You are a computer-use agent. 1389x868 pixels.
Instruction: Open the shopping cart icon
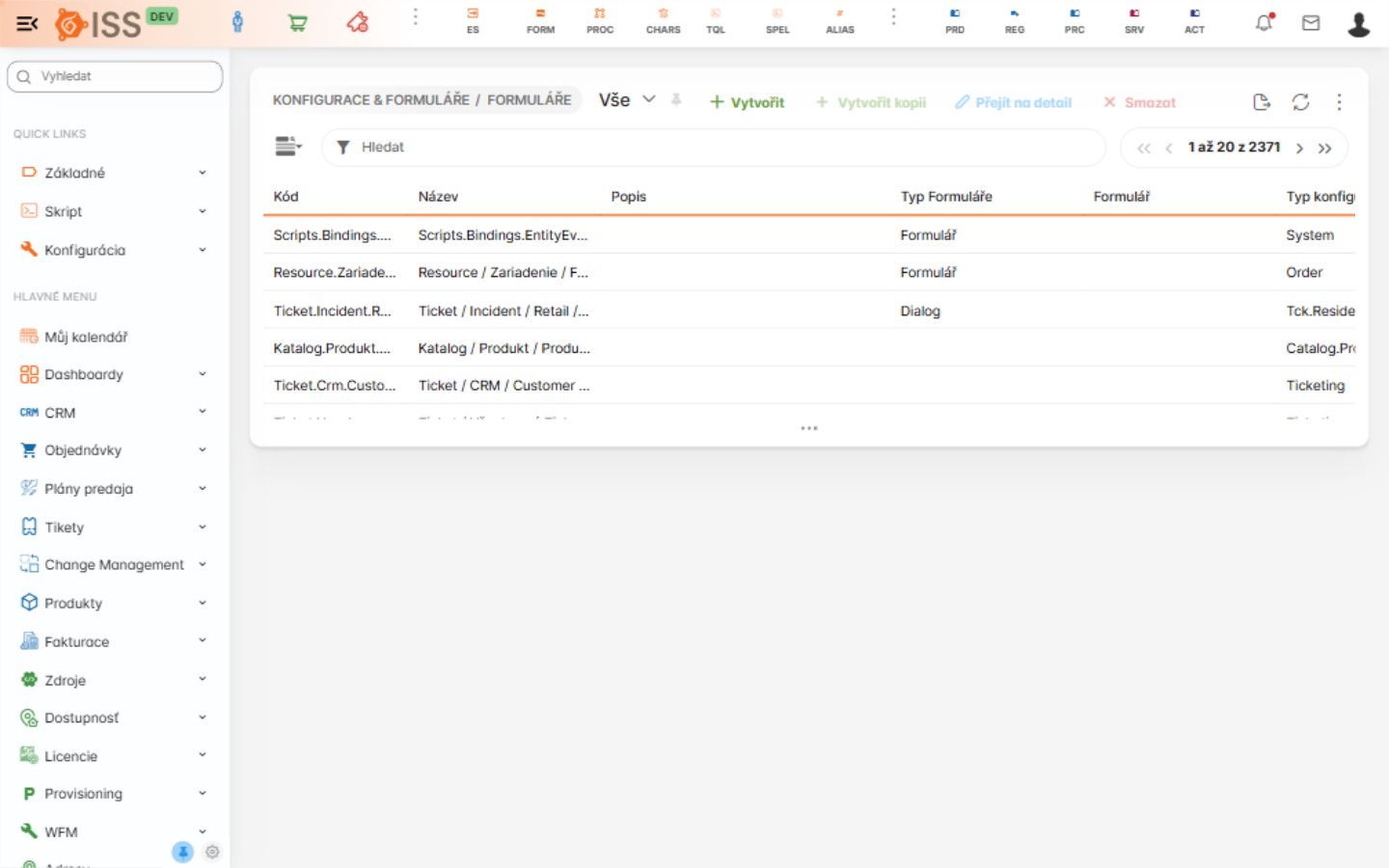point(298,22)
